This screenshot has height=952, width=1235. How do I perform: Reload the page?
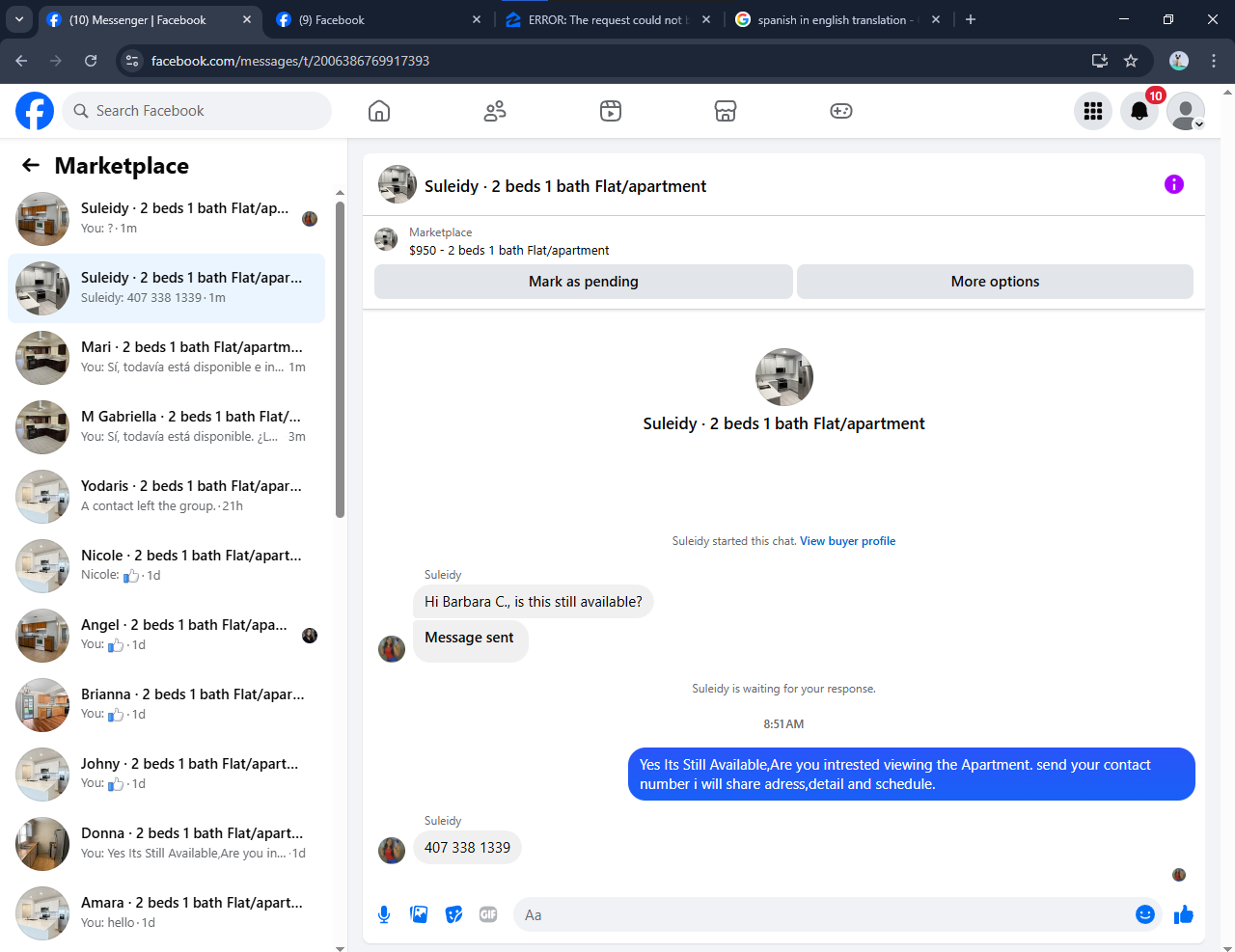click(91, 61)
